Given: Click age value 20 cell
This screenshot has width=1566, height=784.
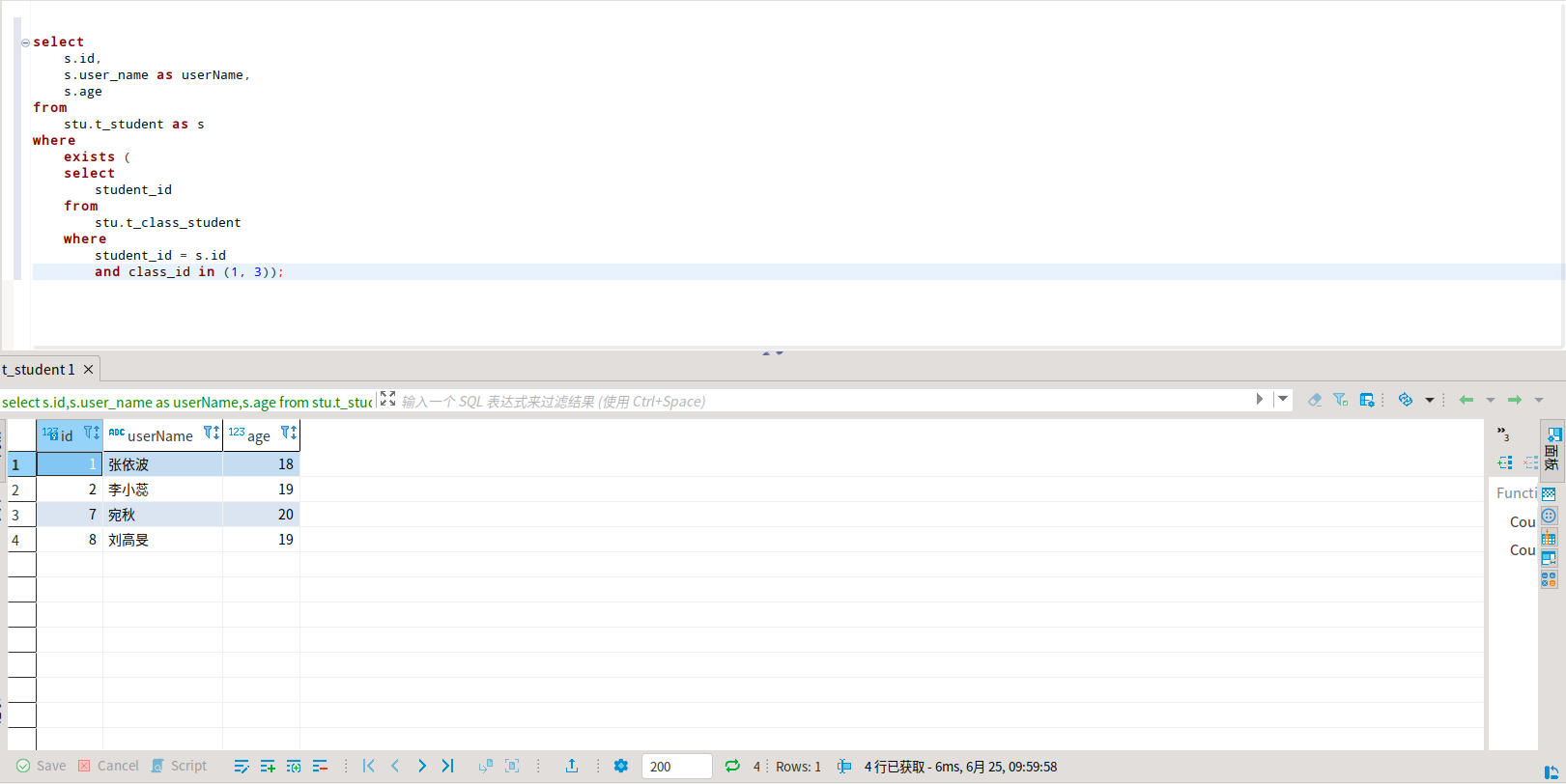Looking at the screenshot, I should click(261, 515).
